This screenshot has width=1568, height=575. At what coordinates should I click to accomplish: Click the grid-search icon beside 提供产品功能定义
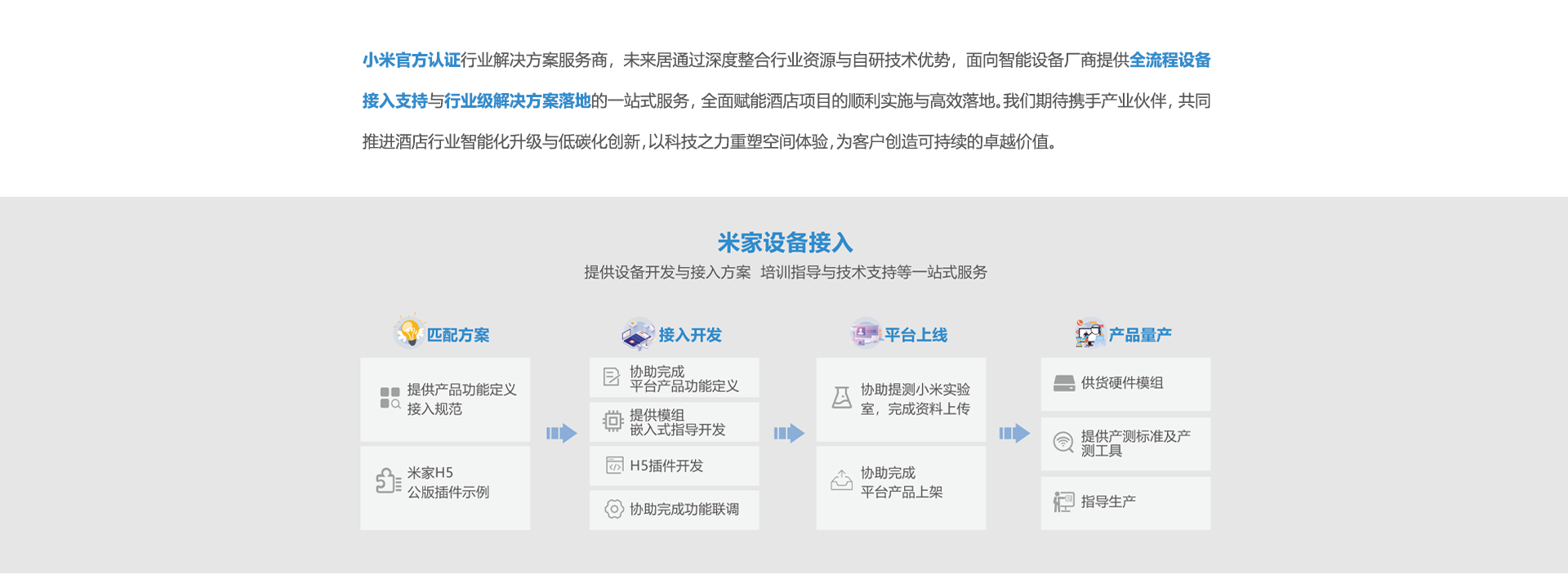pos(390,399)
